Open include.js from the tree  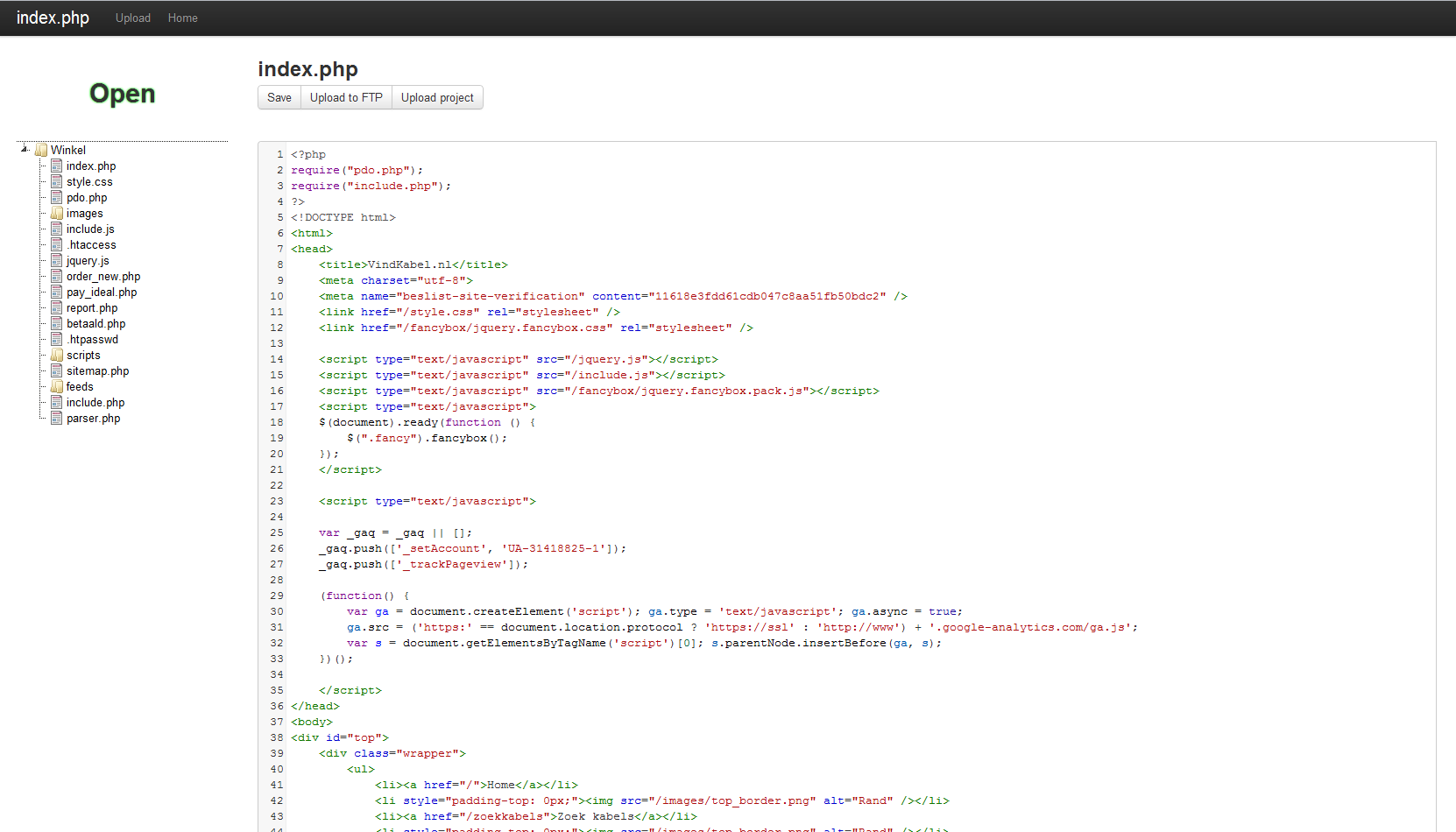tap(90, 229)
